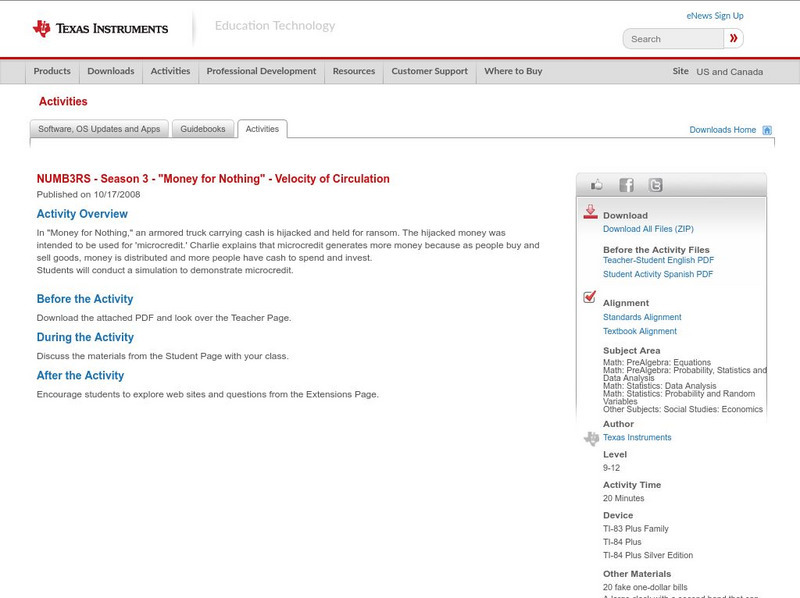Click the NUMB3RS Velocity of Circulation title
Viewport: 800px width, 598px height.
pos(213,179)
